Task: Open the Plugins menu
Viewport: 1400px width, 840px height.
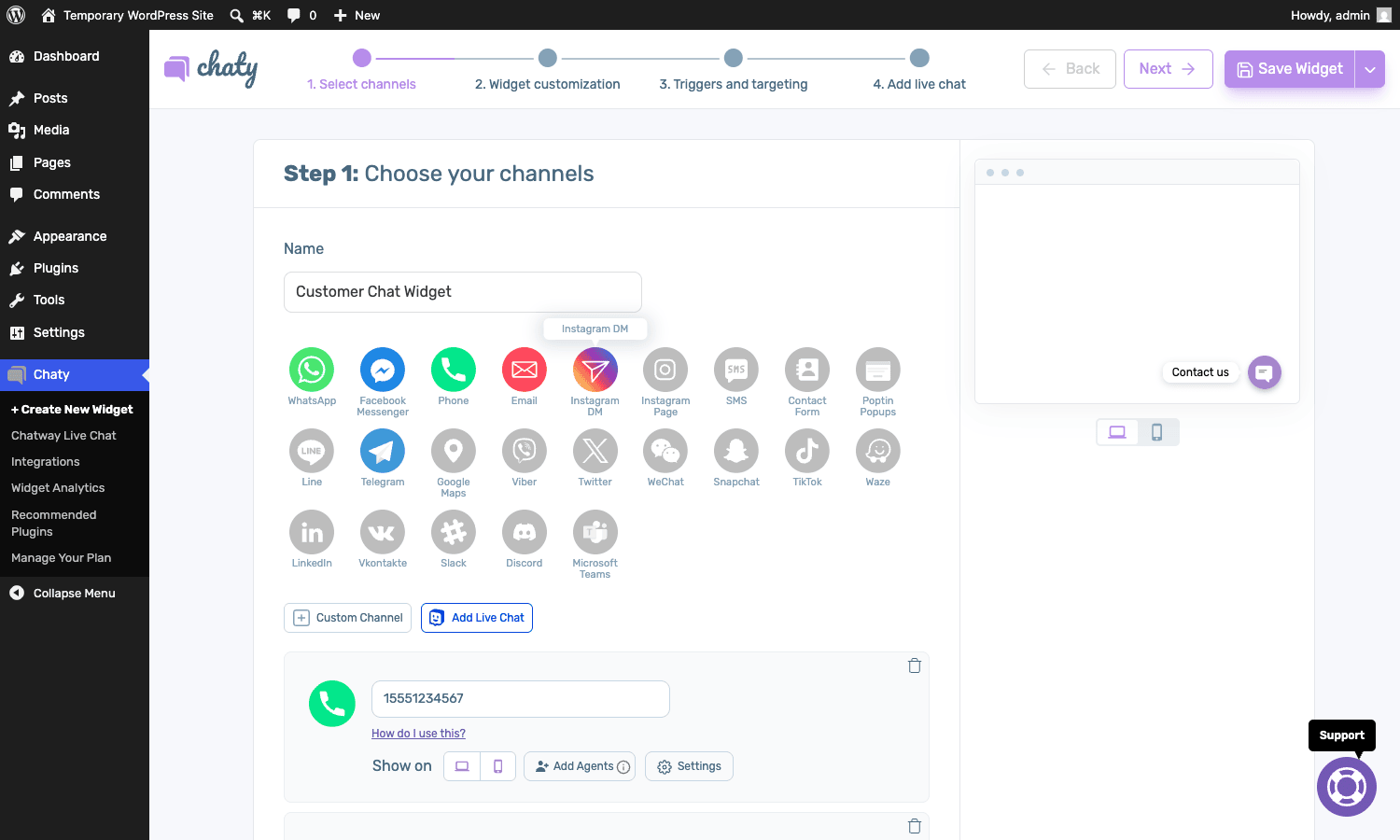Action: click(75, 268)
